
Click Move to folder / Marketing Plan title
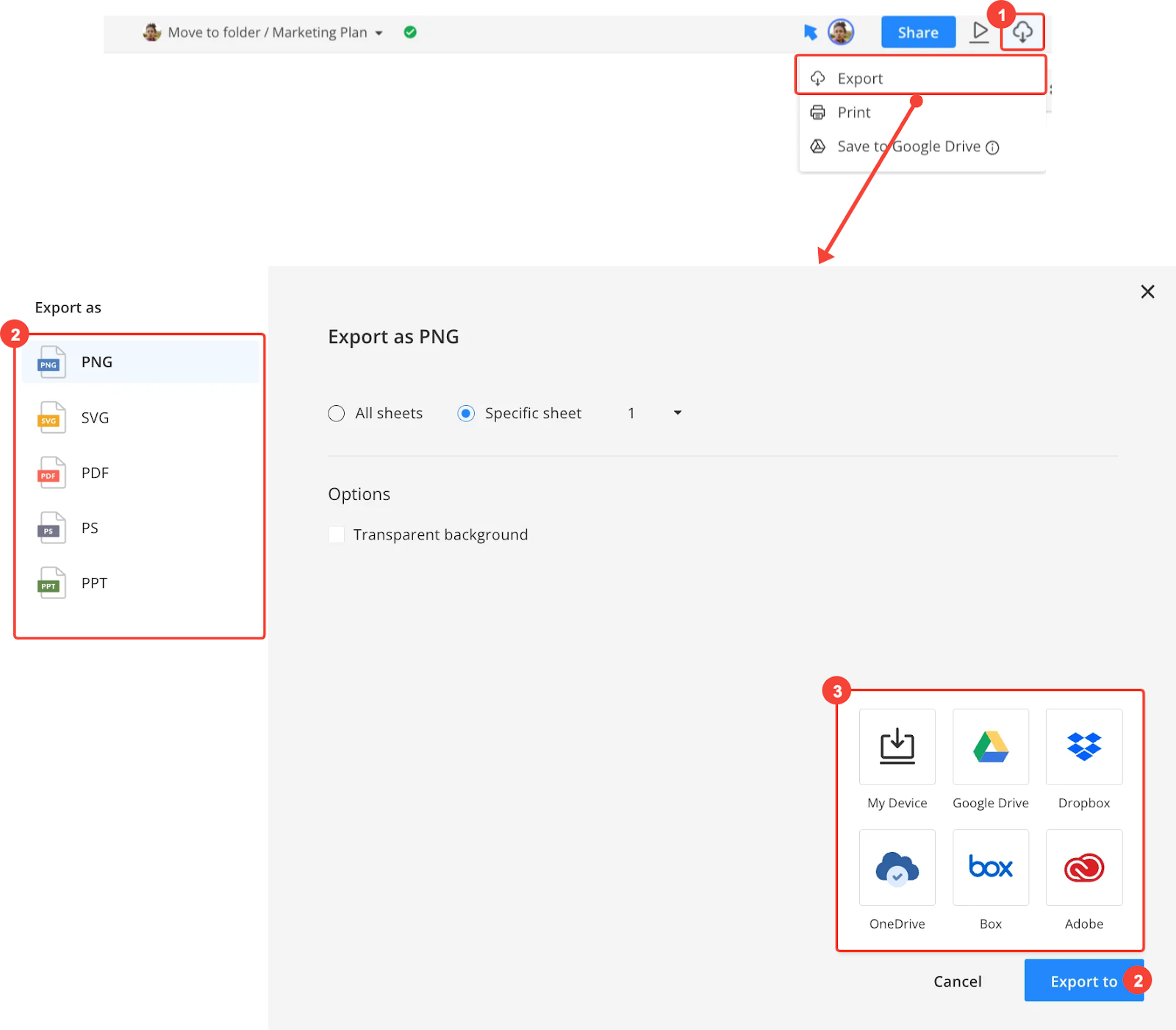[267, 32]
